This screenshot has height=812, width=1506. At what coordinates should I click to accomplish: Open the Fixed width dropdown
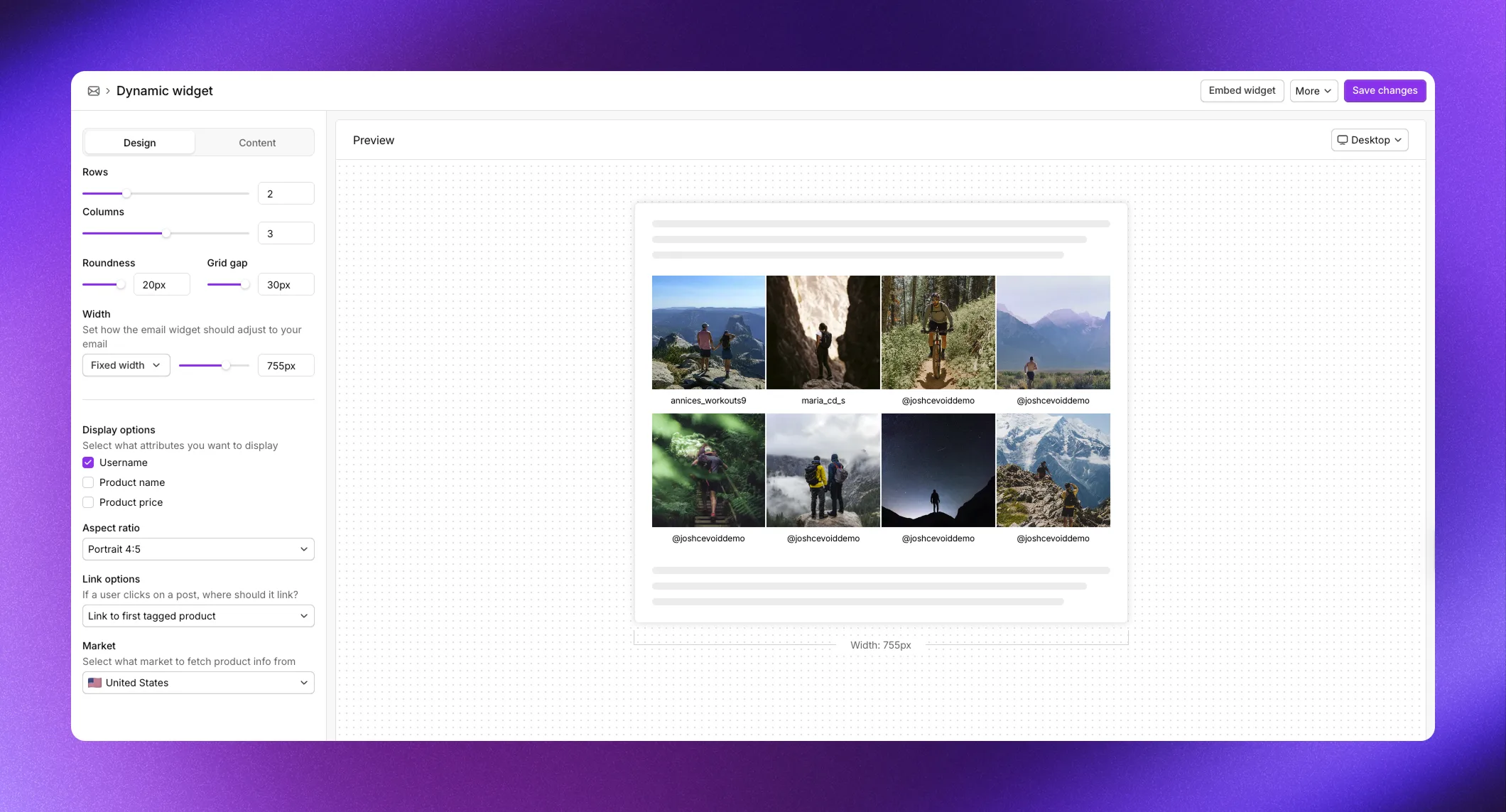(x=126, y=365)
